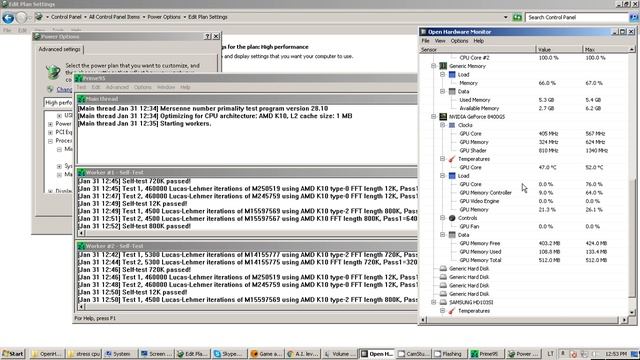Click the Change settings link in Power Options

[64, 89]
